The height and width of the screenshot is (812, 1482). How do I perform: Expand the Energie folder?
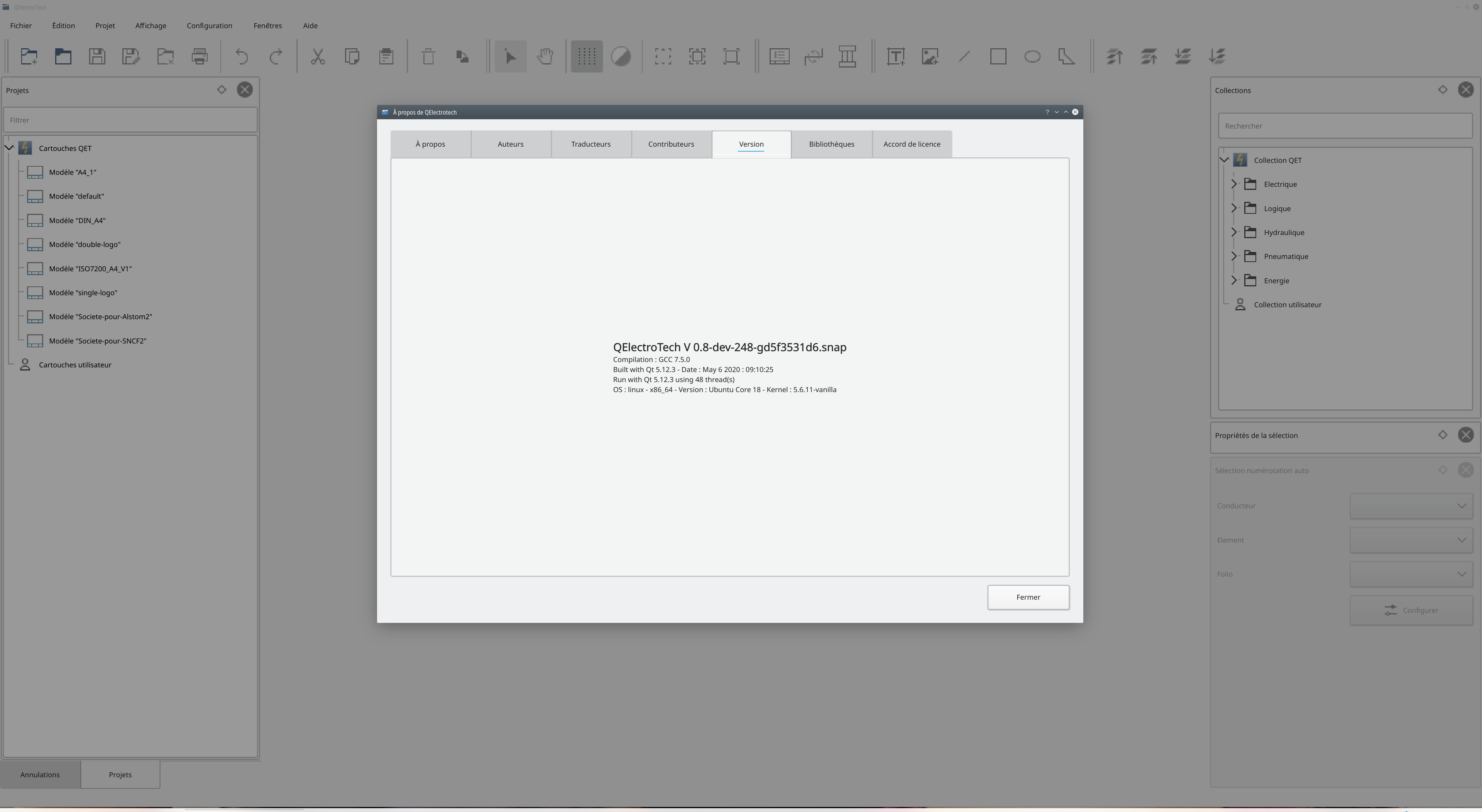click(1234, 280)
